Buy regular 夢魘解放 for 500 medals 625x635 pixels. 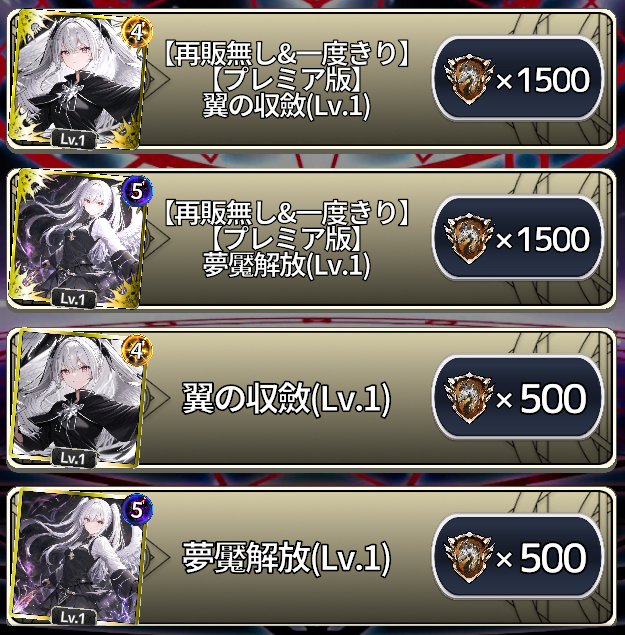(518, 556)
